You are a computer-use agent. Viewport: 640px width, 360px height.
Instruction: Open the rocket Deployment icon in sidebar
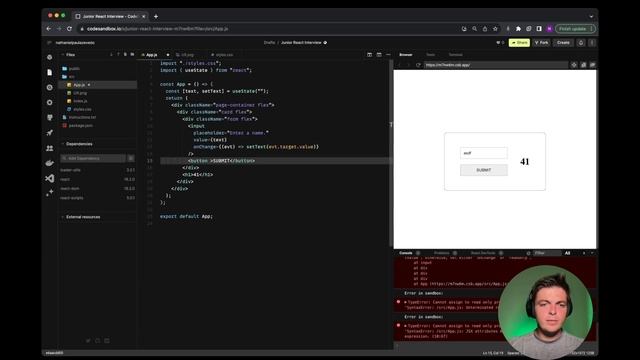point(49,133)
